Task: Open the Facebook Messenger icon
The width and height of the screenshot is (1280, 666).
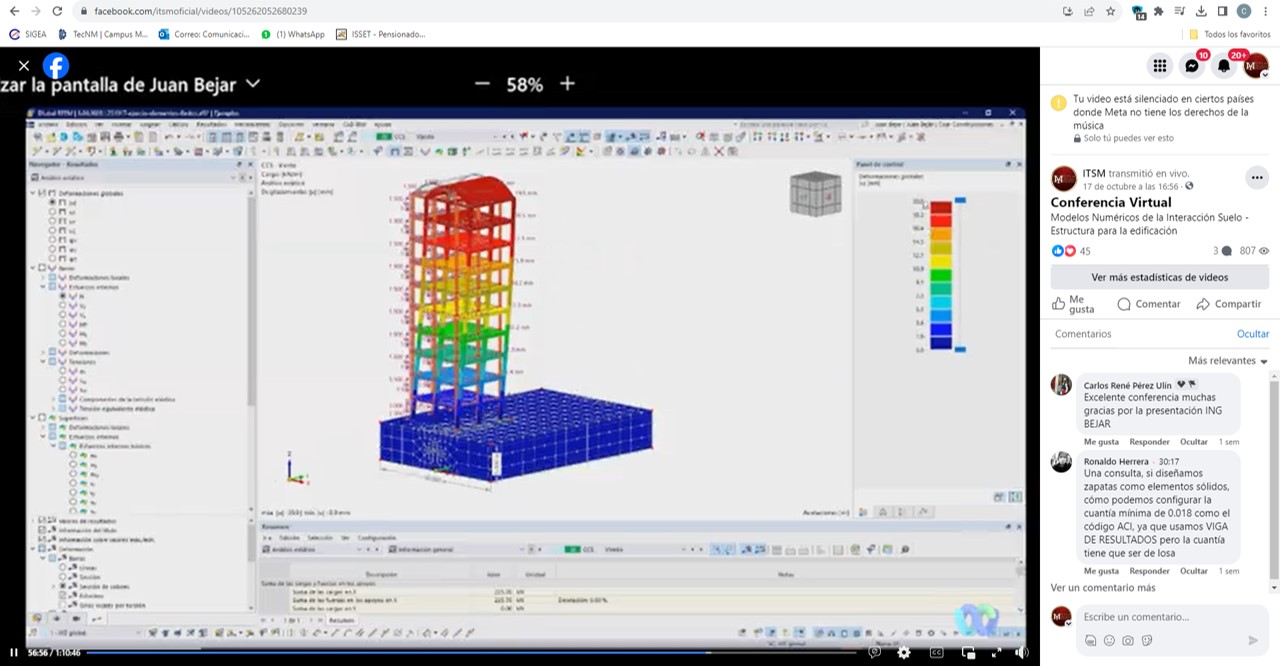Action: point(1192,66)
